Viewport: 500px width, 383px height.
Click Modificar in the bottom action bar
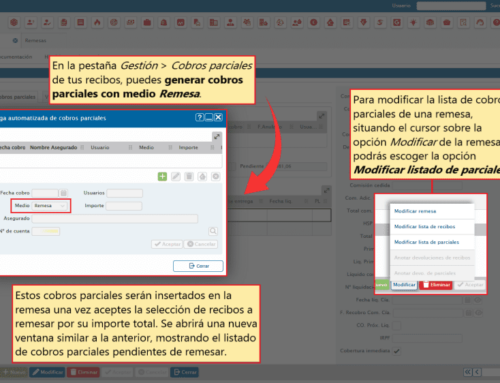point(47,372)
